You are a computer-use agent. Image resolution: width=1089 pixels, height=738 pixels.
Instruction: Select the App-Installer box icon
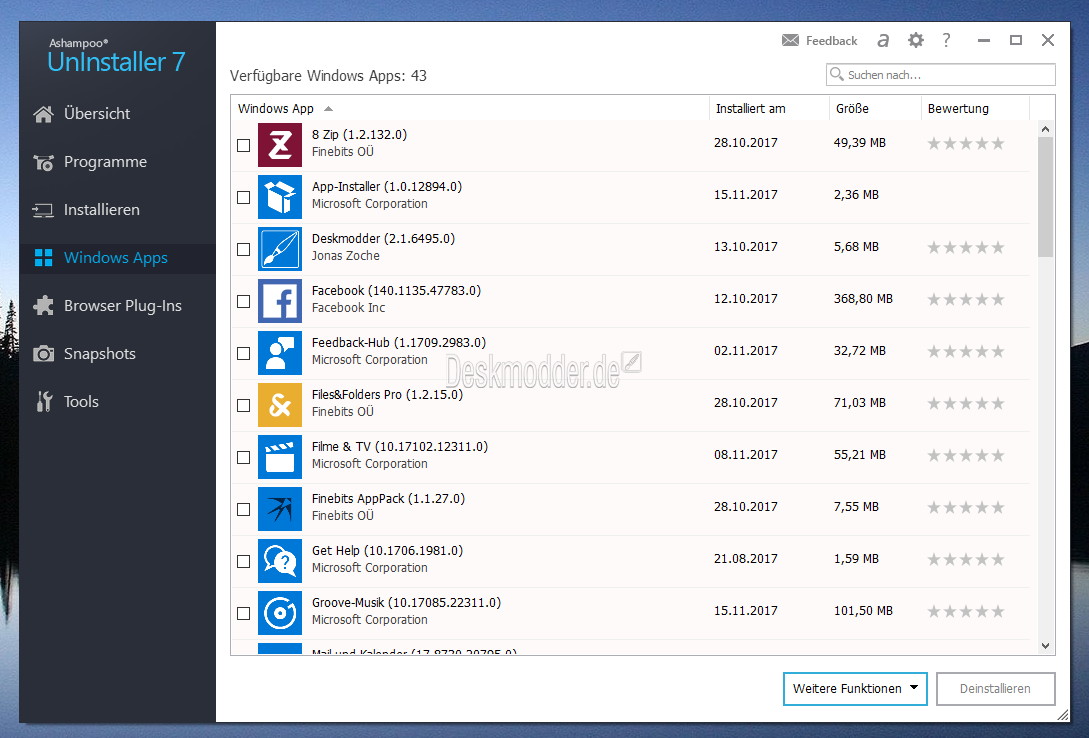tap(280, 197)
